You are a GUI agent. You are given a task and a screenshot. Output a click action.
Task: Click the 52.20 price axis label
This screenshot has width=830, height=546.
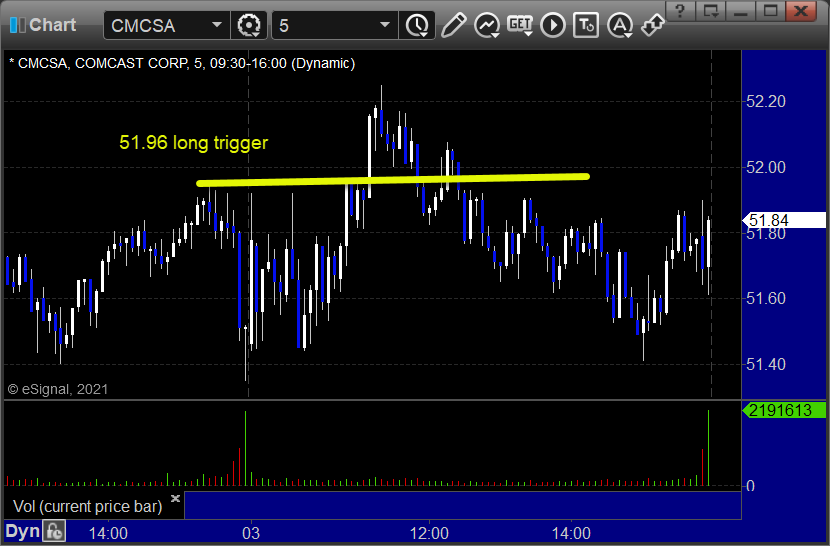(765, 101)
